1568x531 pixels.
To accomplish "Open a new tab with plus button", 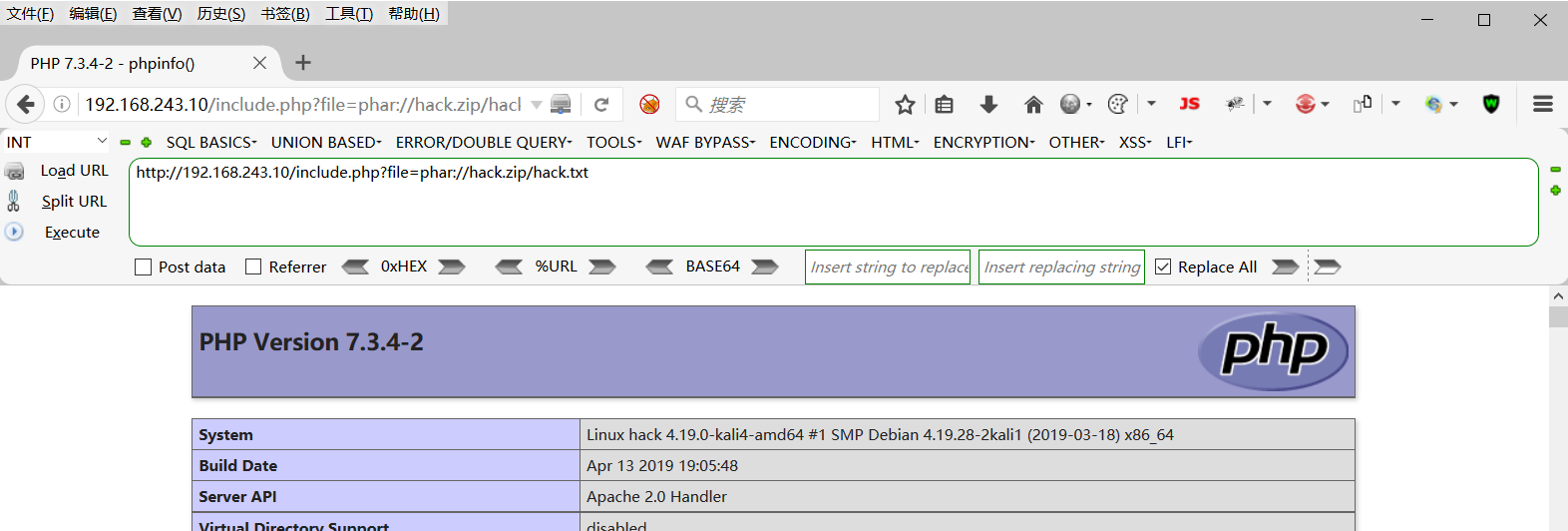I will tap(303, 63).
